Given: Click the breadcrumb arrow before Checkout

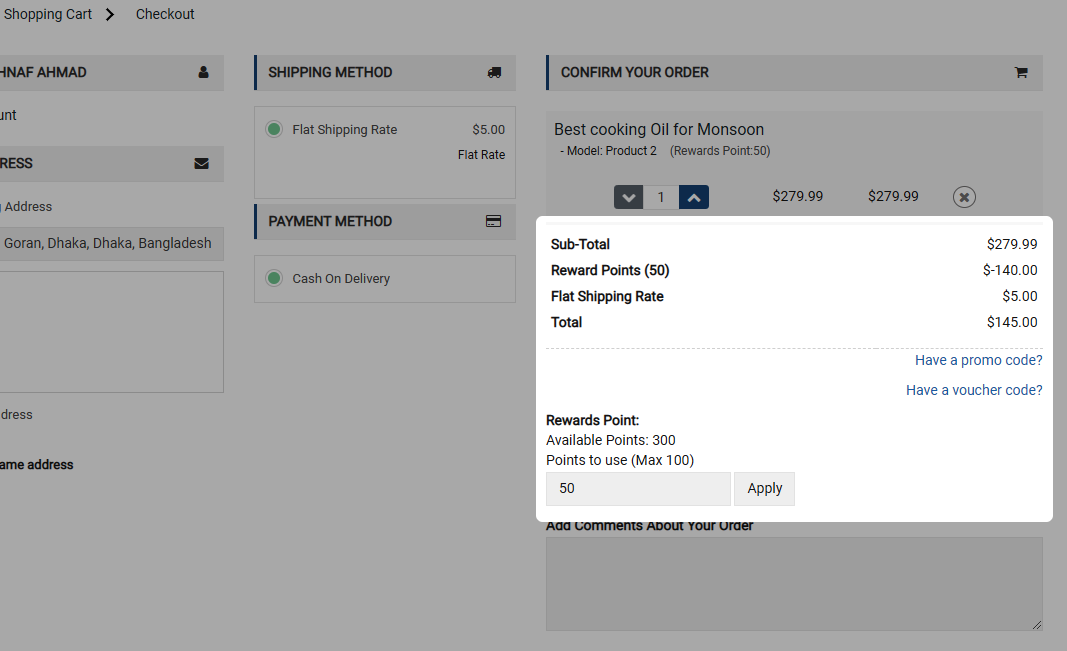Looking at the screenshot, I should pos(110,14).
